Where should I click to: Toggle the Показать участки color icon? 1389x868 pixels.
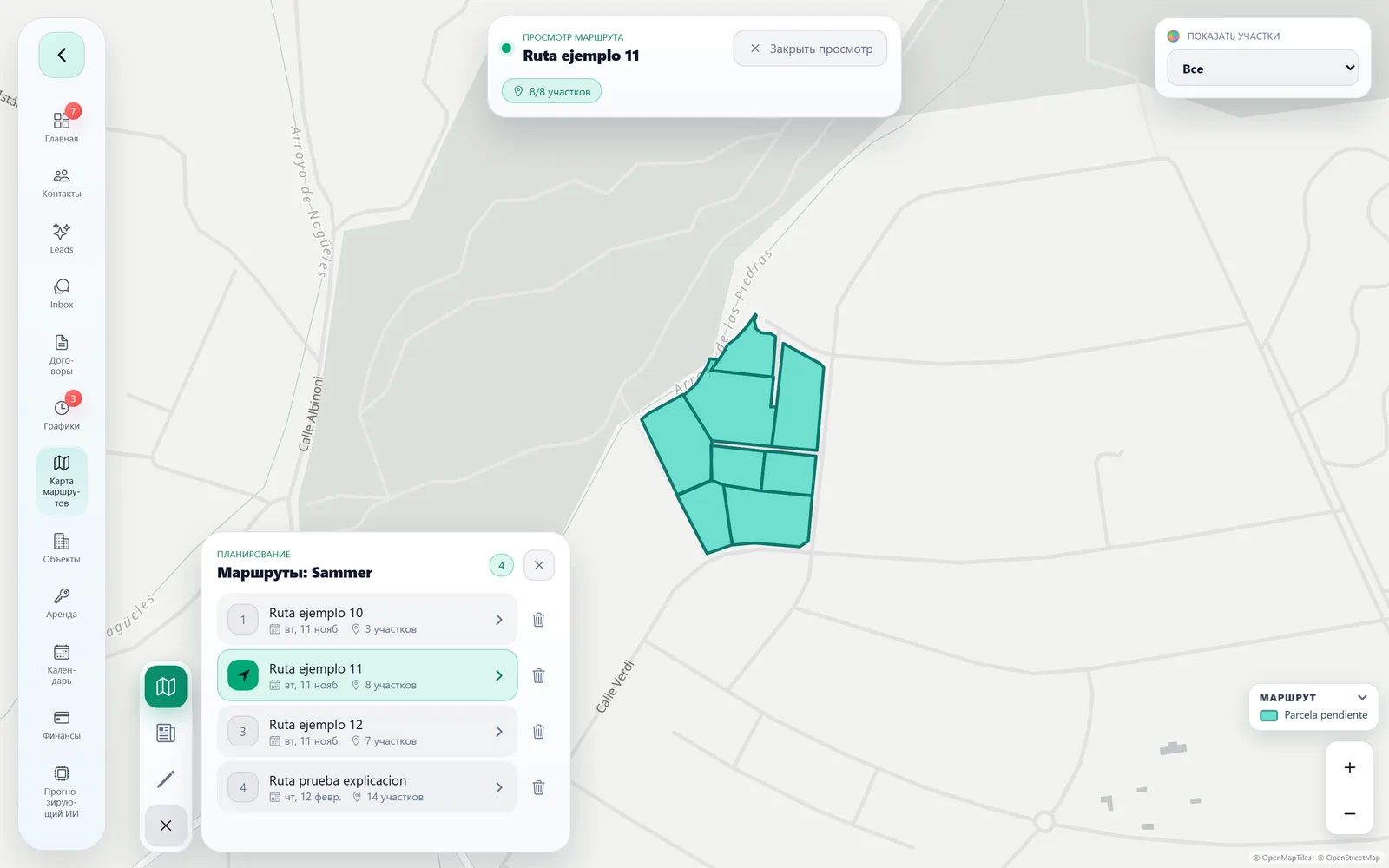1174,36
